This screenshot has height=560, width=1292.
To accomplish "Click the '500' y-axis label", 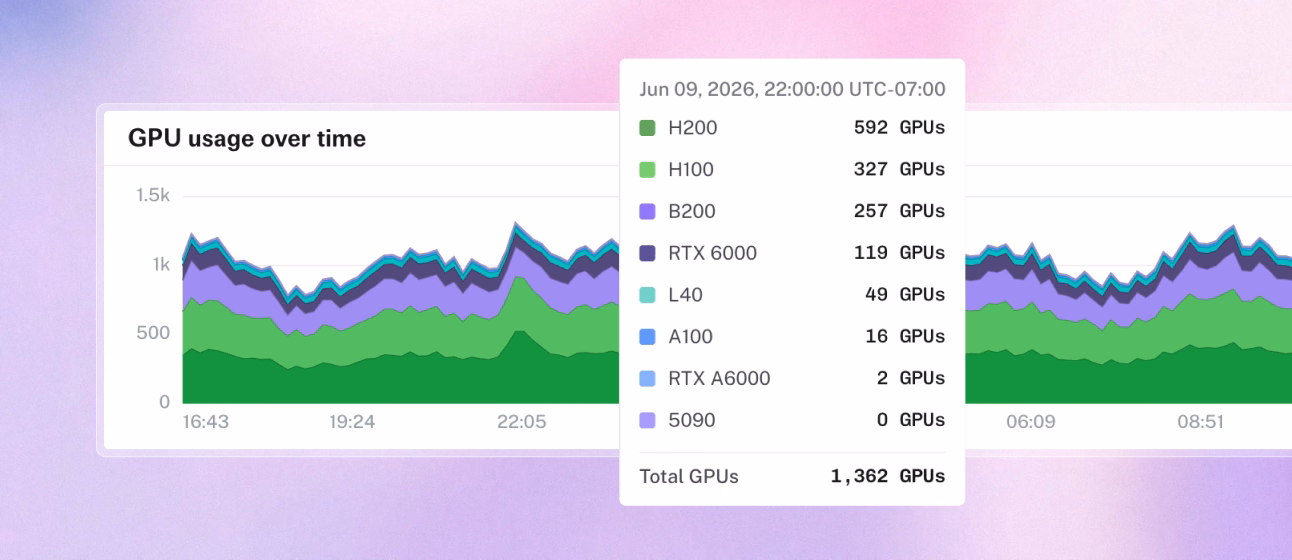I will coord(153,333).
